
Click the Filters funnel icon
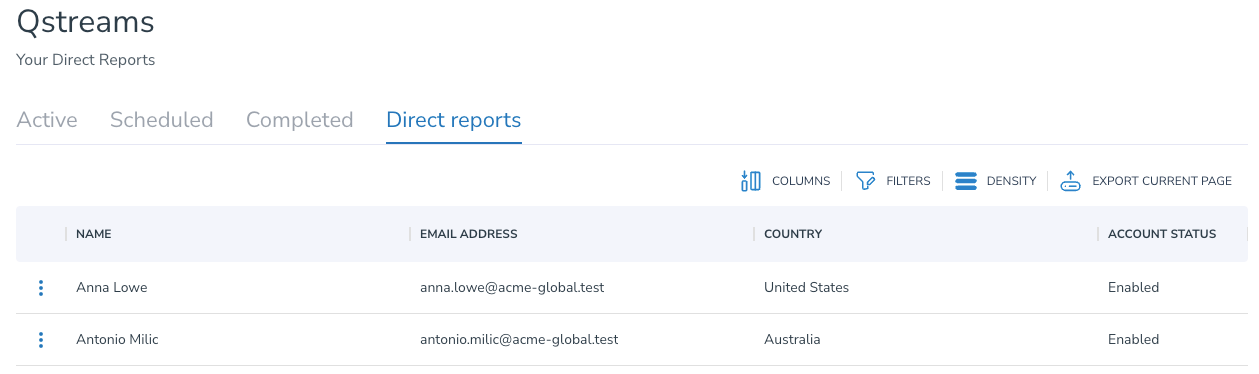[866, 181]
